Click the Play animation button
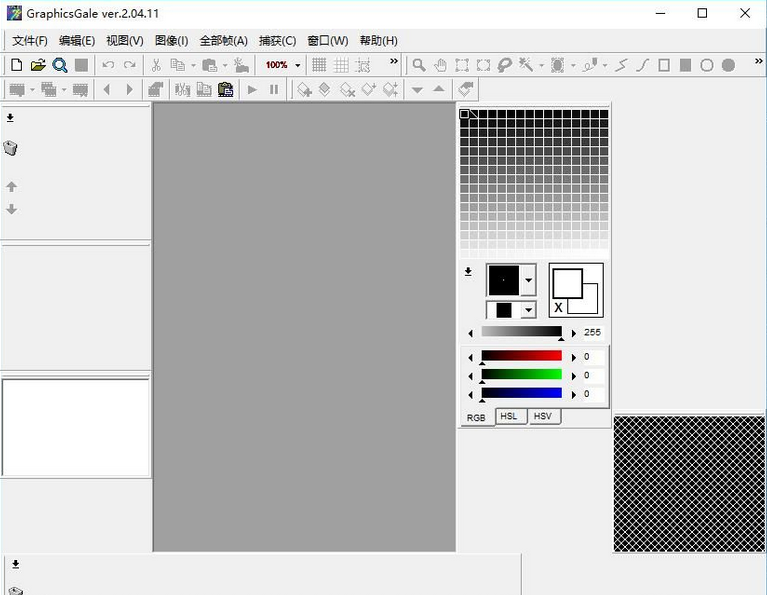 click(x=252, y=90)
